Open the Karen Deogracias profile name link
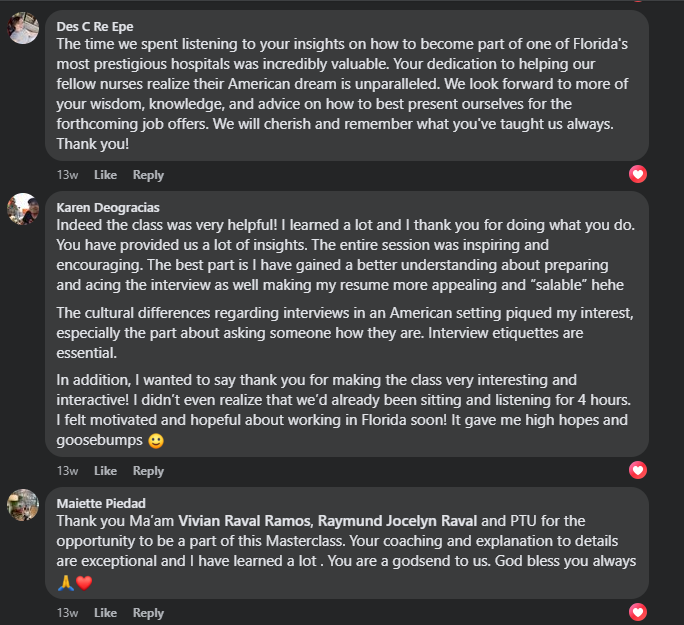 pyautogui.click(x=108, y=207)
